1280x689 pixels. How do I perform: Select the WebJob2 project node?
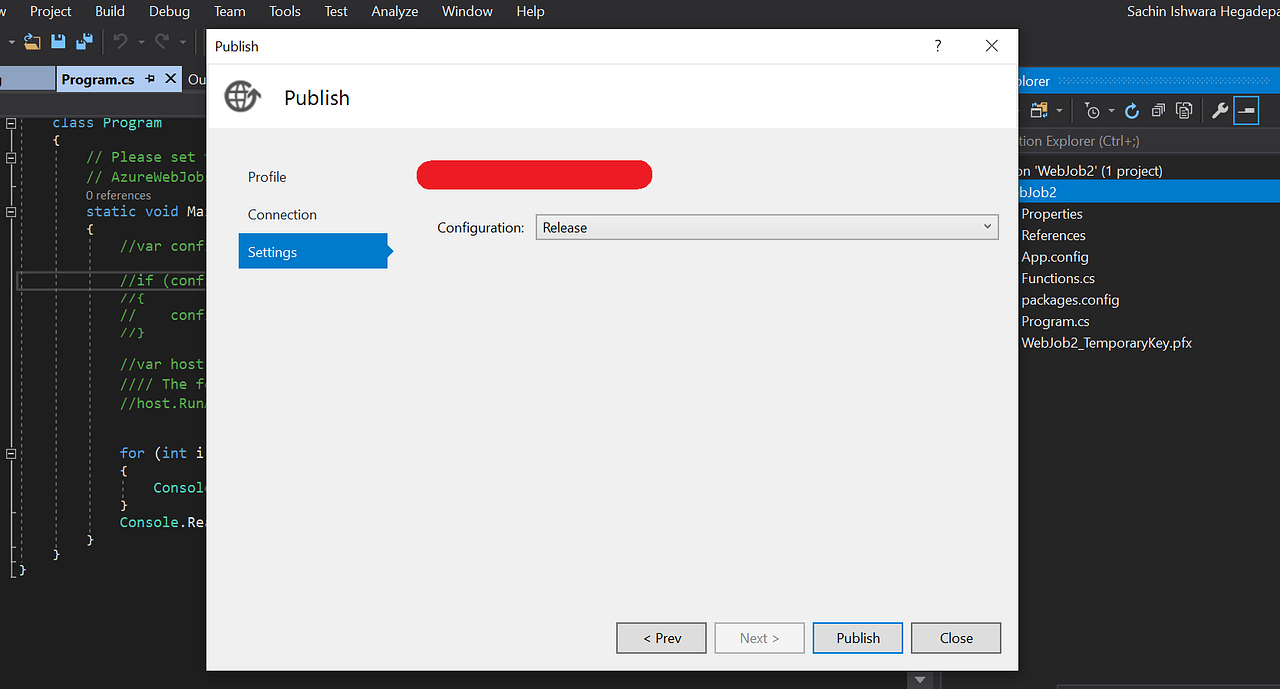pos(1148,192)
